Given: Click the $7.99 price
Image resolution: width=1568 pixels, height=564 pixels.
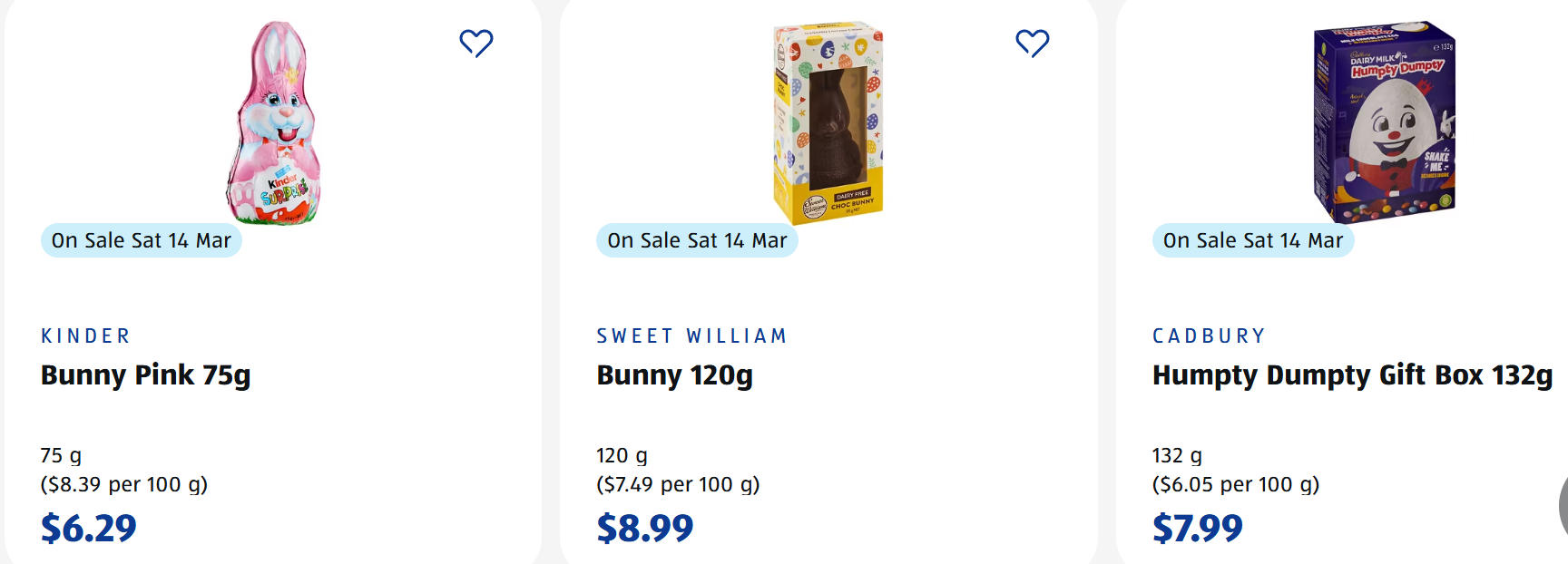Looking at the screenshot, I should (1198, 528).
